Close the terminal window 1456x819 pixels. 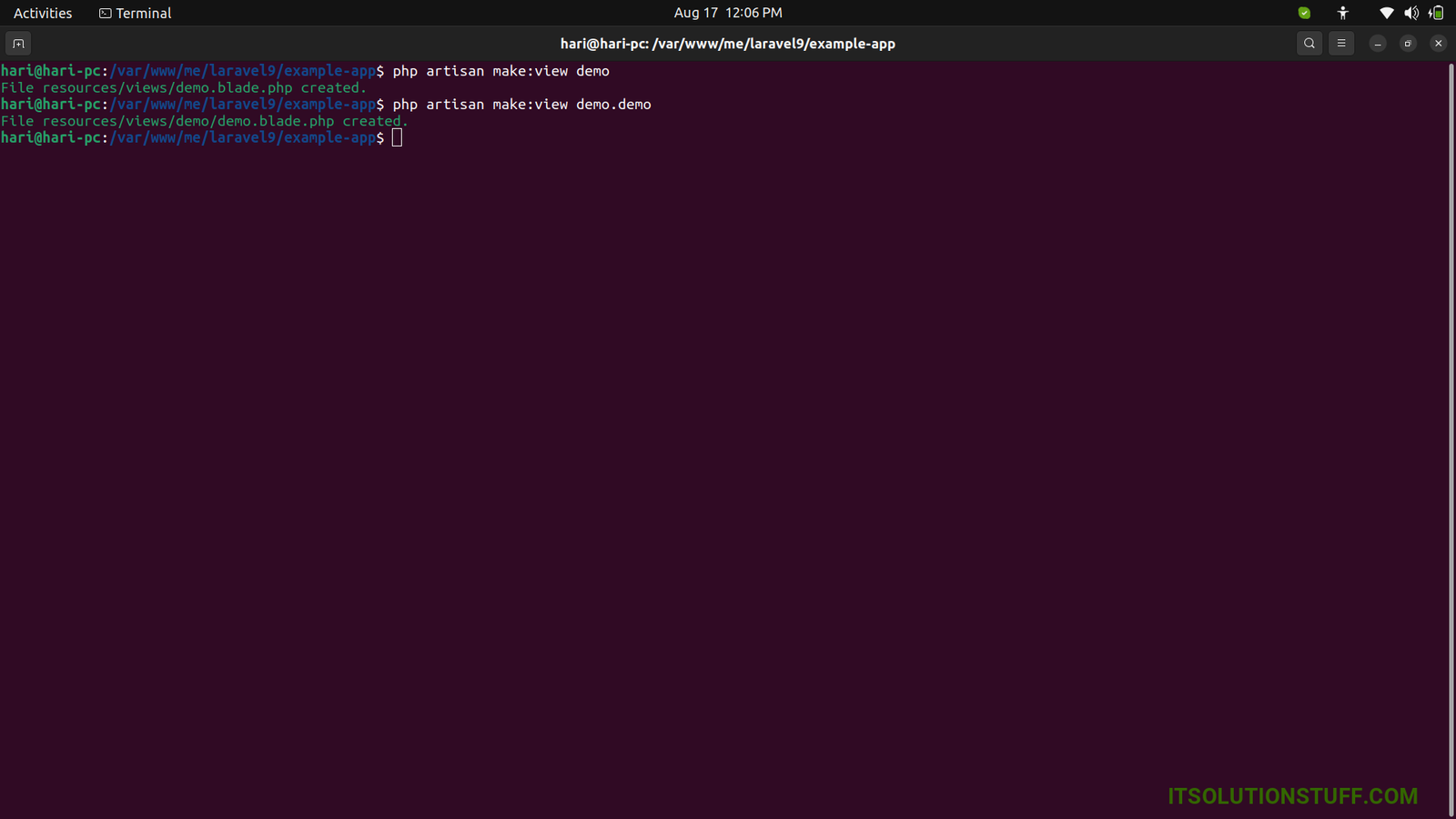click(1439, 44)
